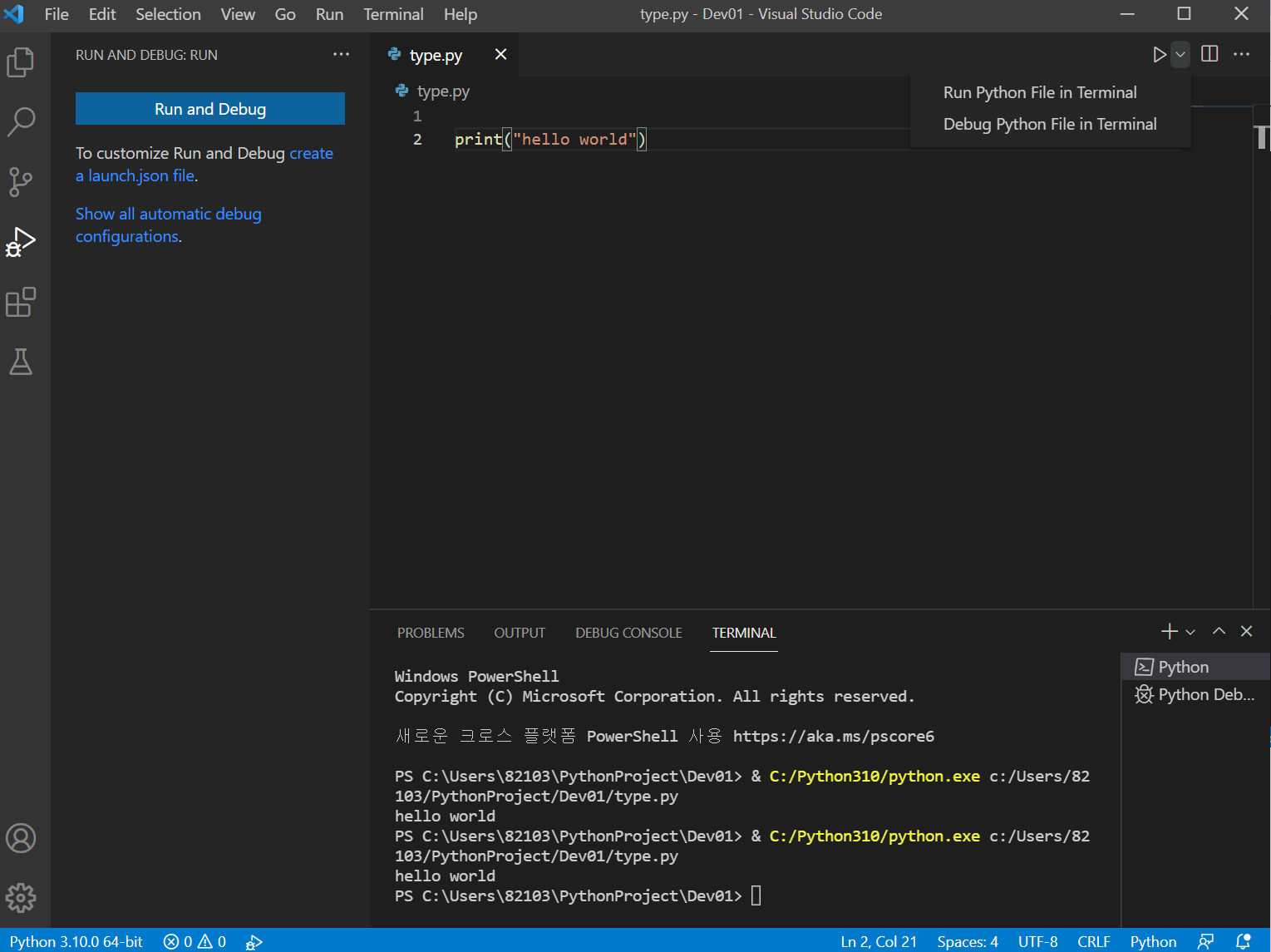Click the terminal prompt input area
1271x952 pixels.
(x=756, y=895)
